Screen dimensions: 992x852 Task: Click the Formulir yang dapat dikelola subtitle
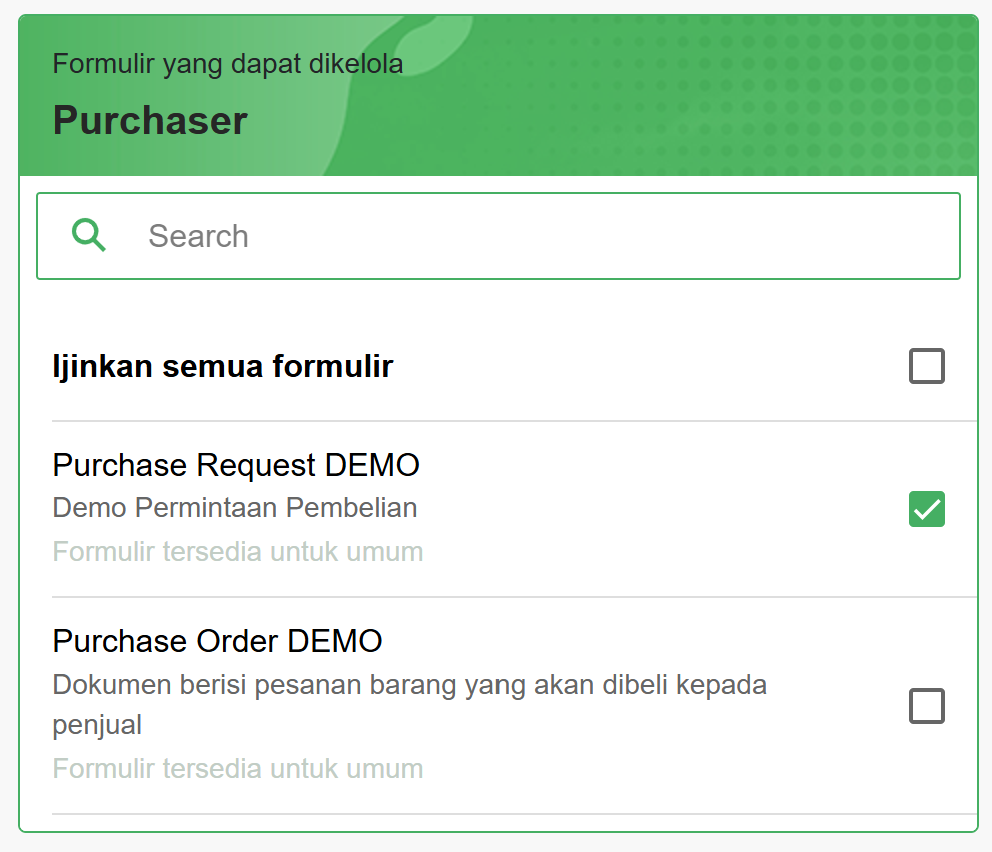(x=228, y=63)
